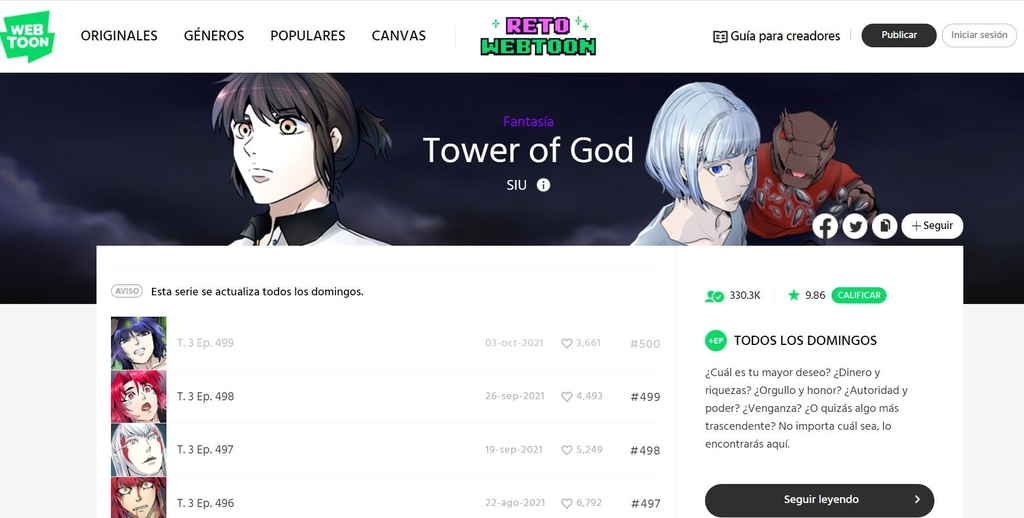Click heart icon for T. 3 Ep. 498
Viewport: 1024px width, 518px height.
coord(567,397)
